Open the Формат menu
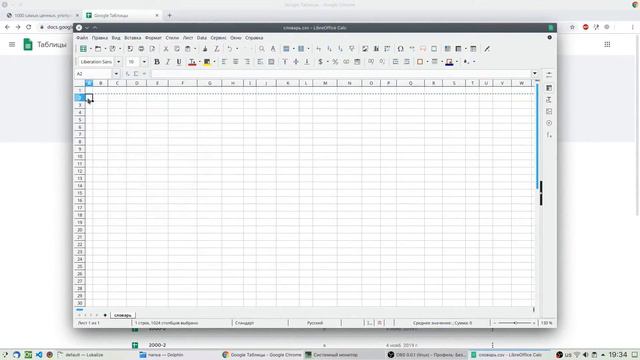Viewport: 640px width, 360px height. (153, 38)
